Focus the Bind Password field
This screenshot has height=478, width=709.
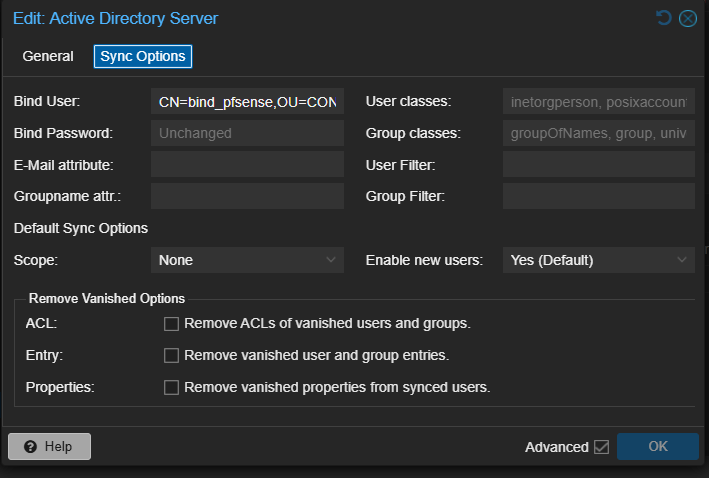click(x=247, y=133)
